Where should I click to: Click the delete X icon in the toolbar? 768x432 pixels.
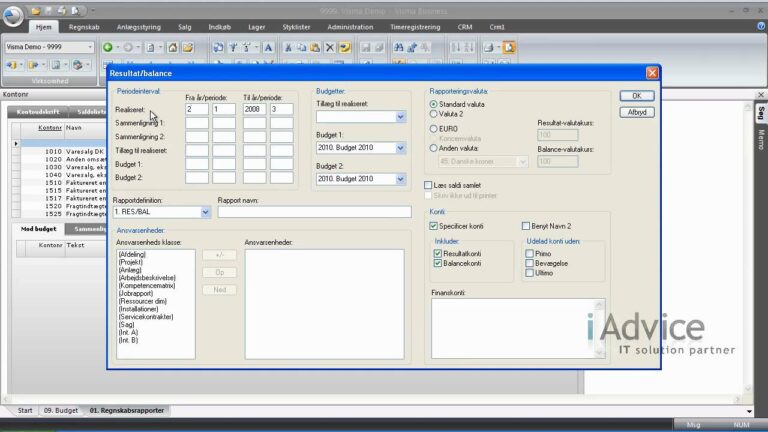[329, 47]
